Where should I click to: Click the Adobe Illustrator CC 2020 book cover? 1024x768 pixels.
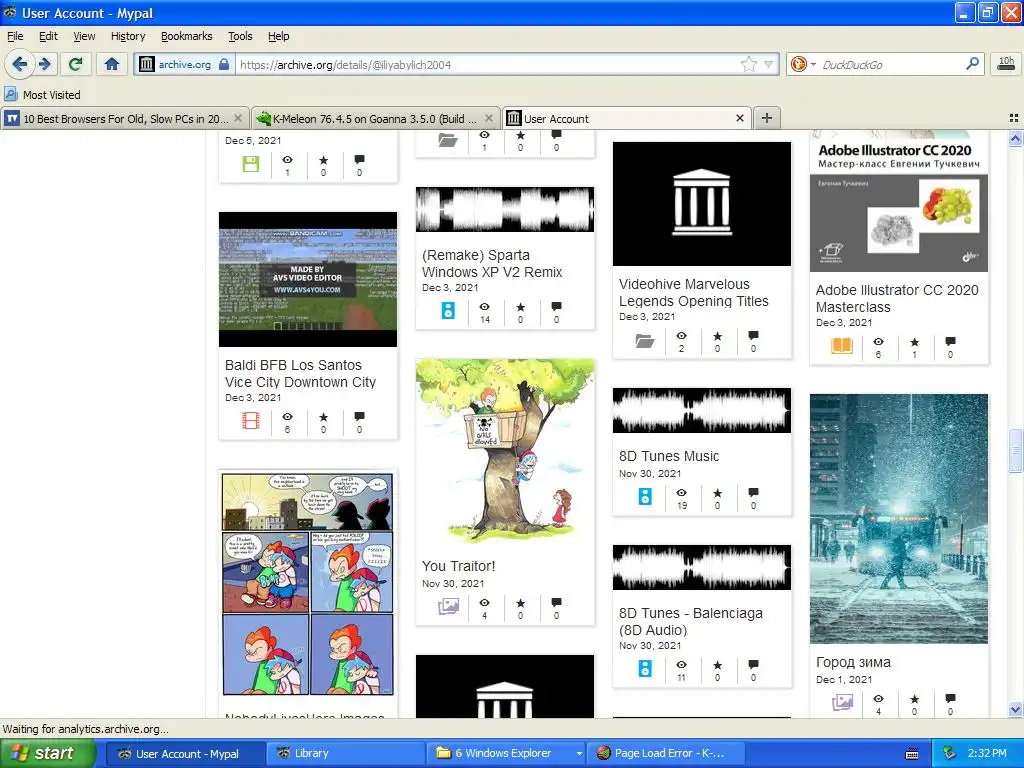pos(899,203)
